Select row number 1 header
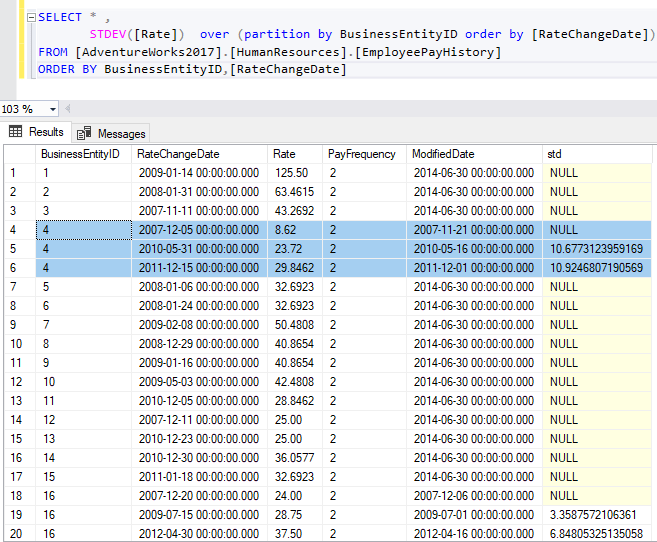 pyautogui.click(x=20, y=173)
